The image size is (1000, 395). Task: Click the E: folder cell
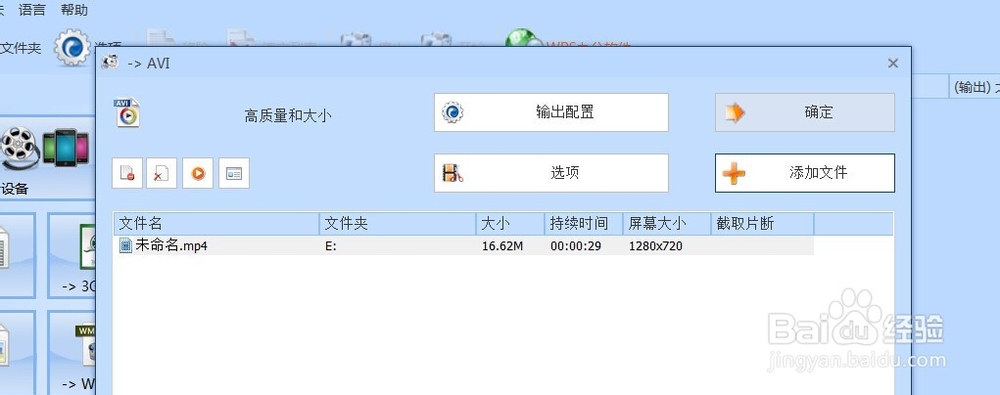point(330,246)
